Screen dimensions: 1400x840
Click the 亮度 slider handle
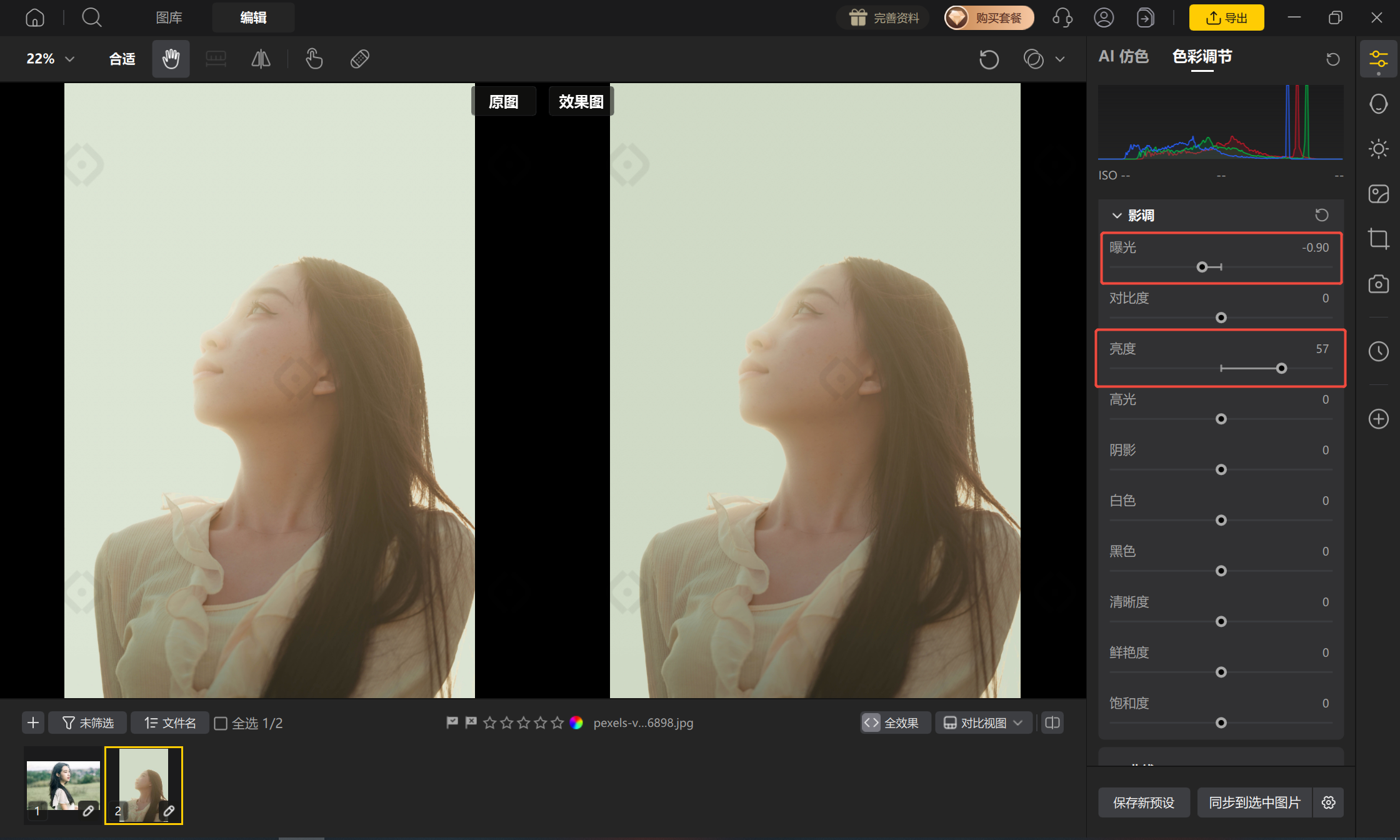pyautogui.click(x=1281, y=368)
